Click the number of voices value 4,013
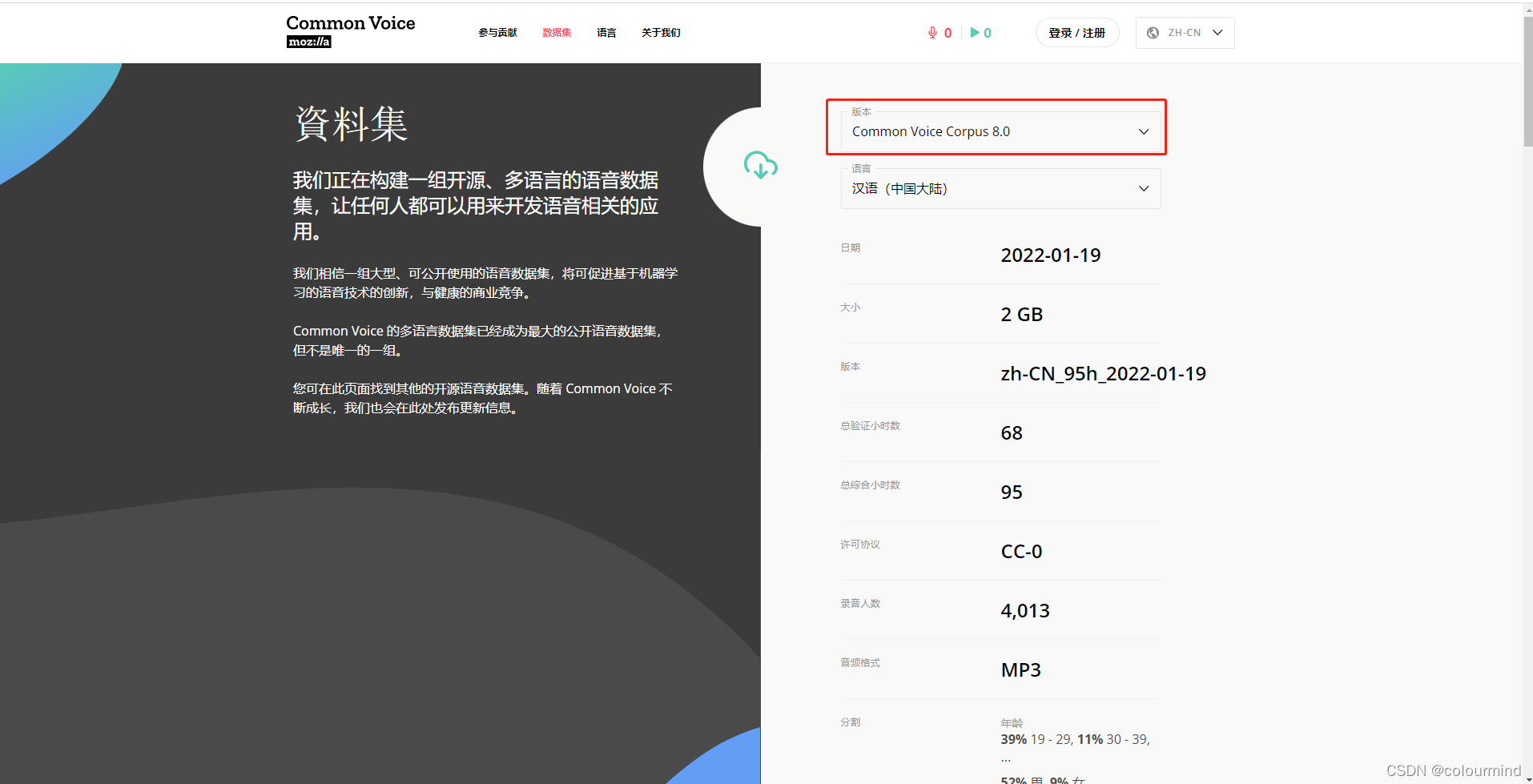This screenshot has height=784, width=1533. [1024, 611]
